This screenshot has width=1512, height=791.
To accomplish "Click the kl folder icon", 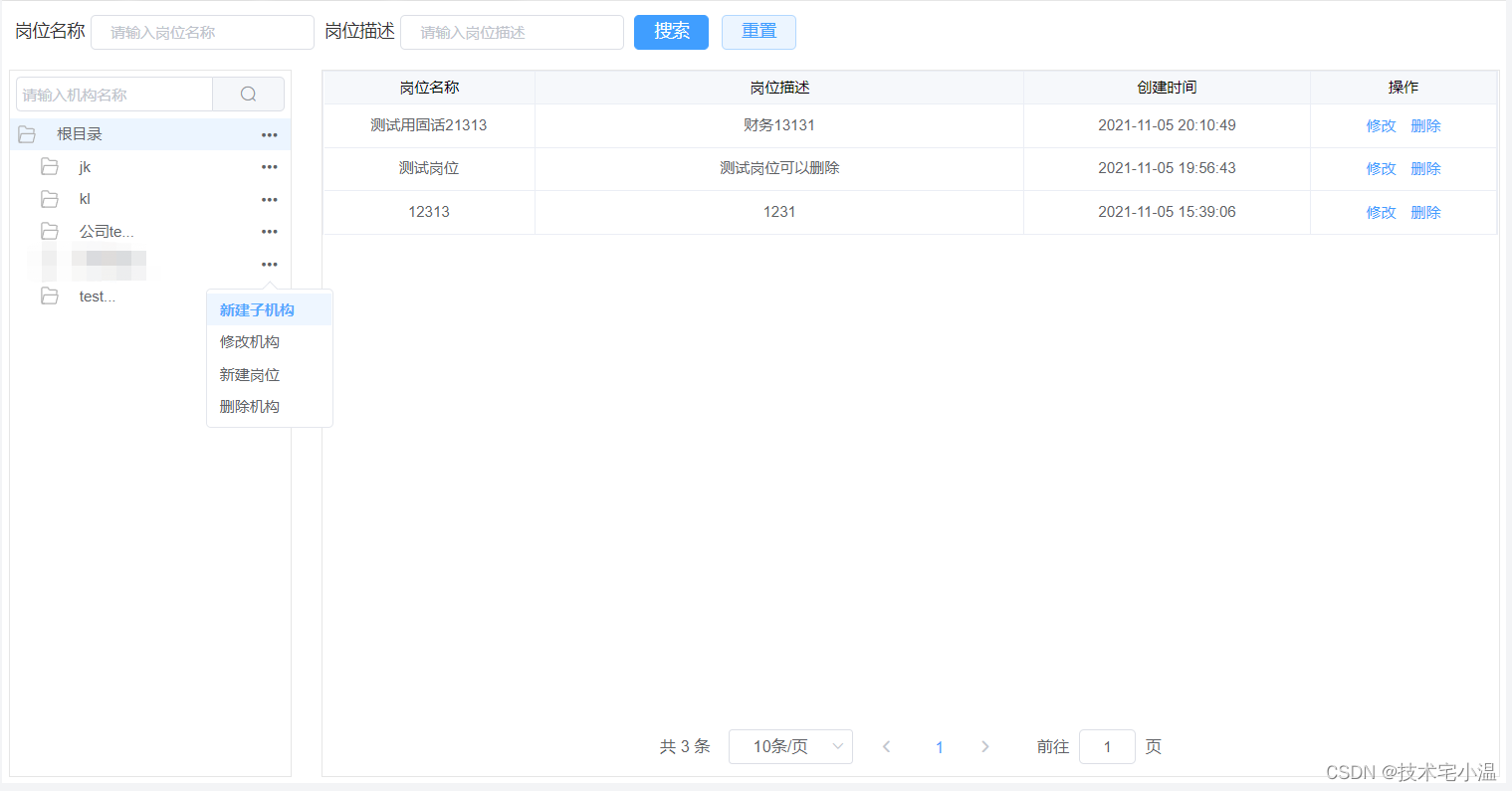I will coord(49,199).
